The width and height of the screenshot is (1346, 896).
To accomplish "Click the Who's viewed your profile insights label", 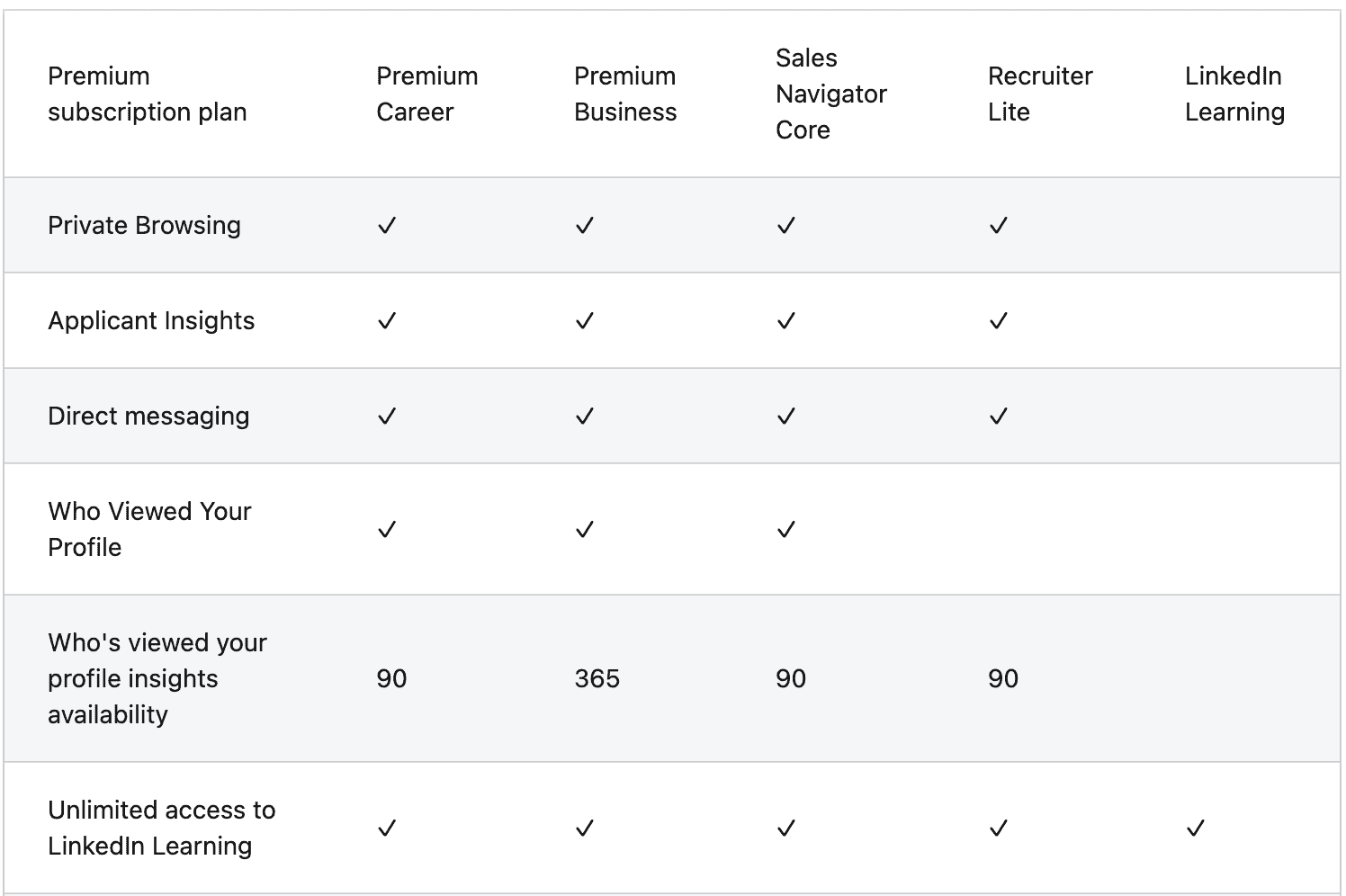I will click(157, 678).
